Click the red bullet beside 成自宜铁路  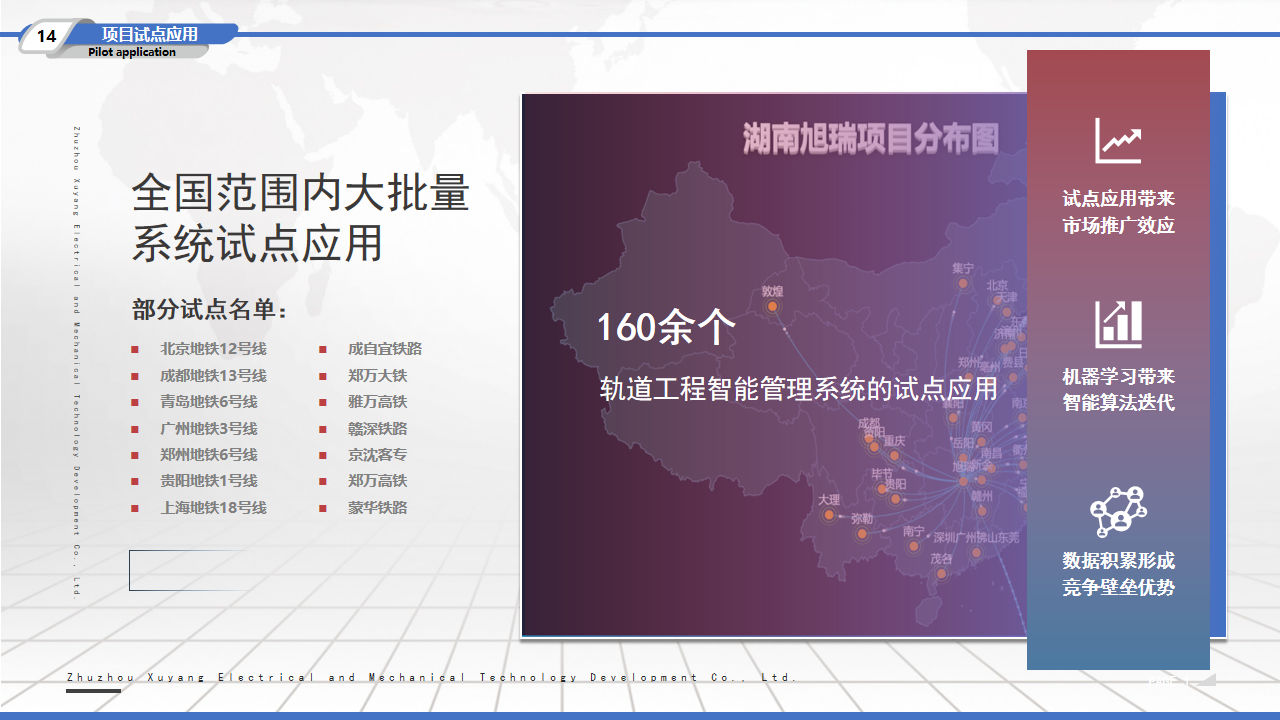(323, 350)
